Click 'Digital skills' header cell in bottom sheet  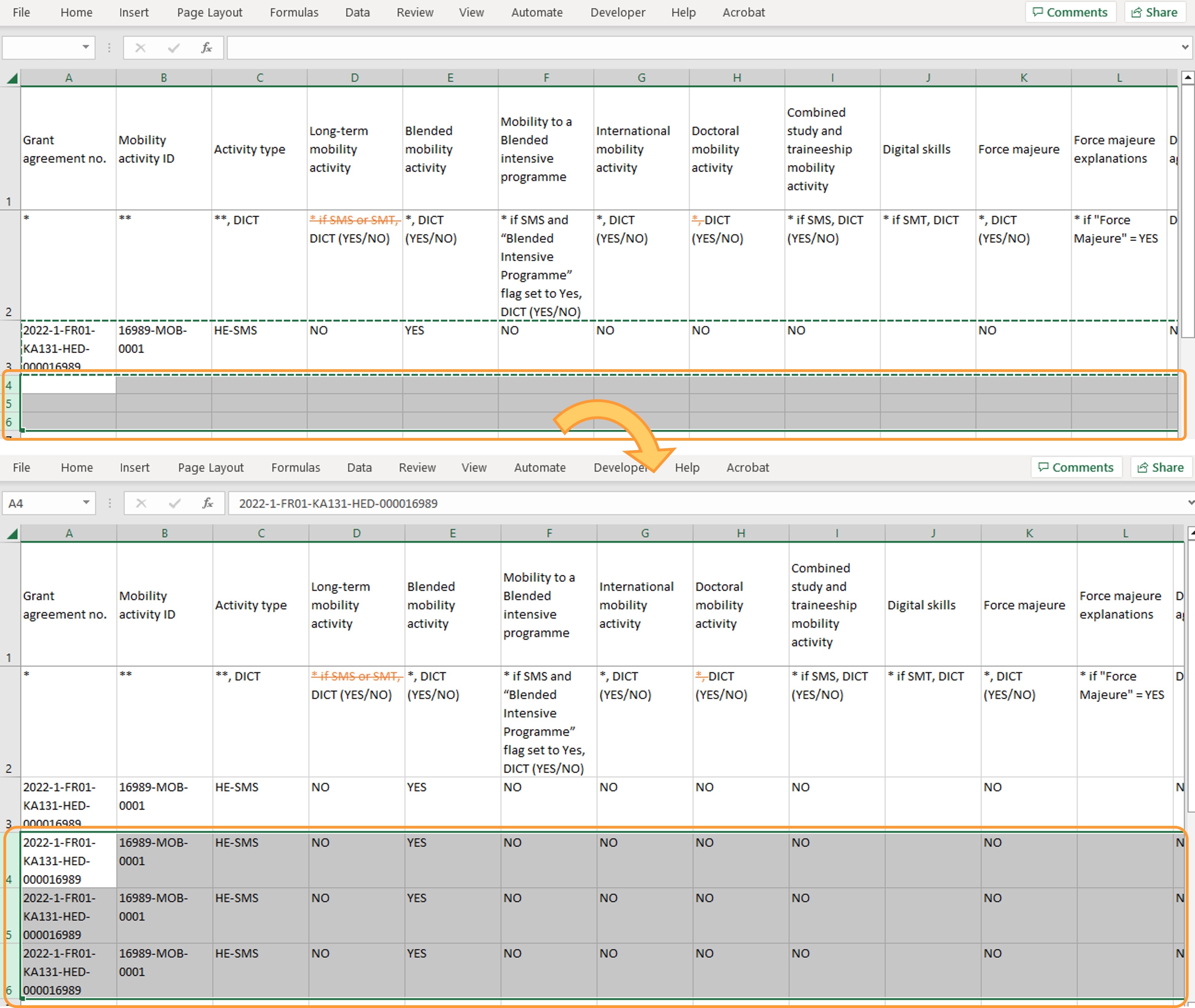(x=933, y=604)
